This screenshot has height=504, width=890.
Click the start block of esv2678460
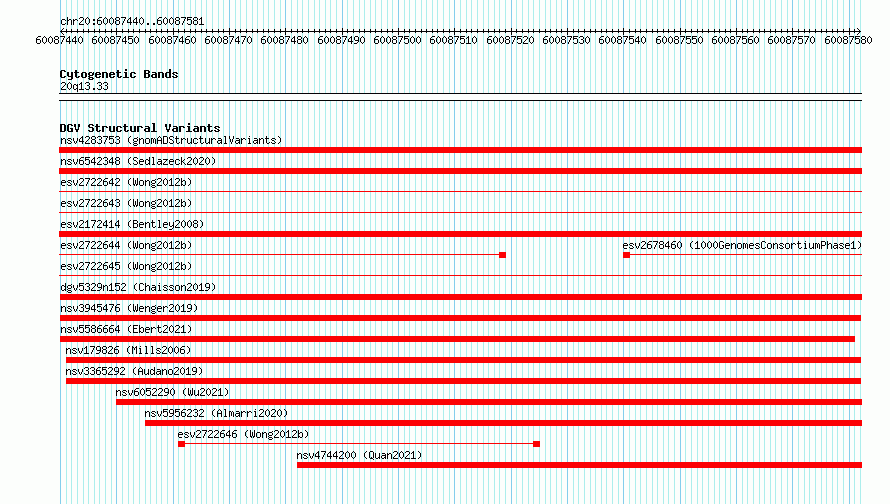(627, 255)
